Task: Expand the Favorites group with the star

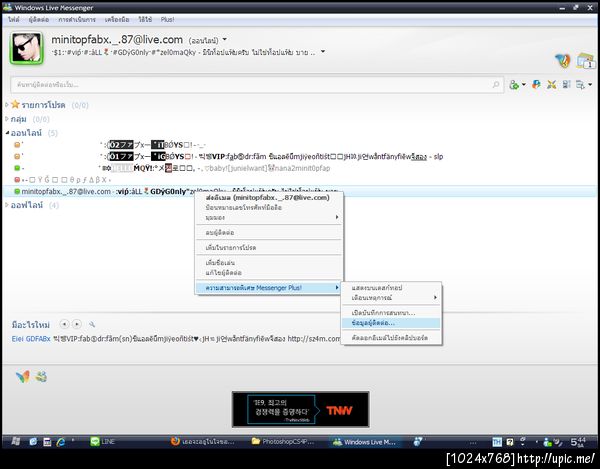Action: (7, 104)
